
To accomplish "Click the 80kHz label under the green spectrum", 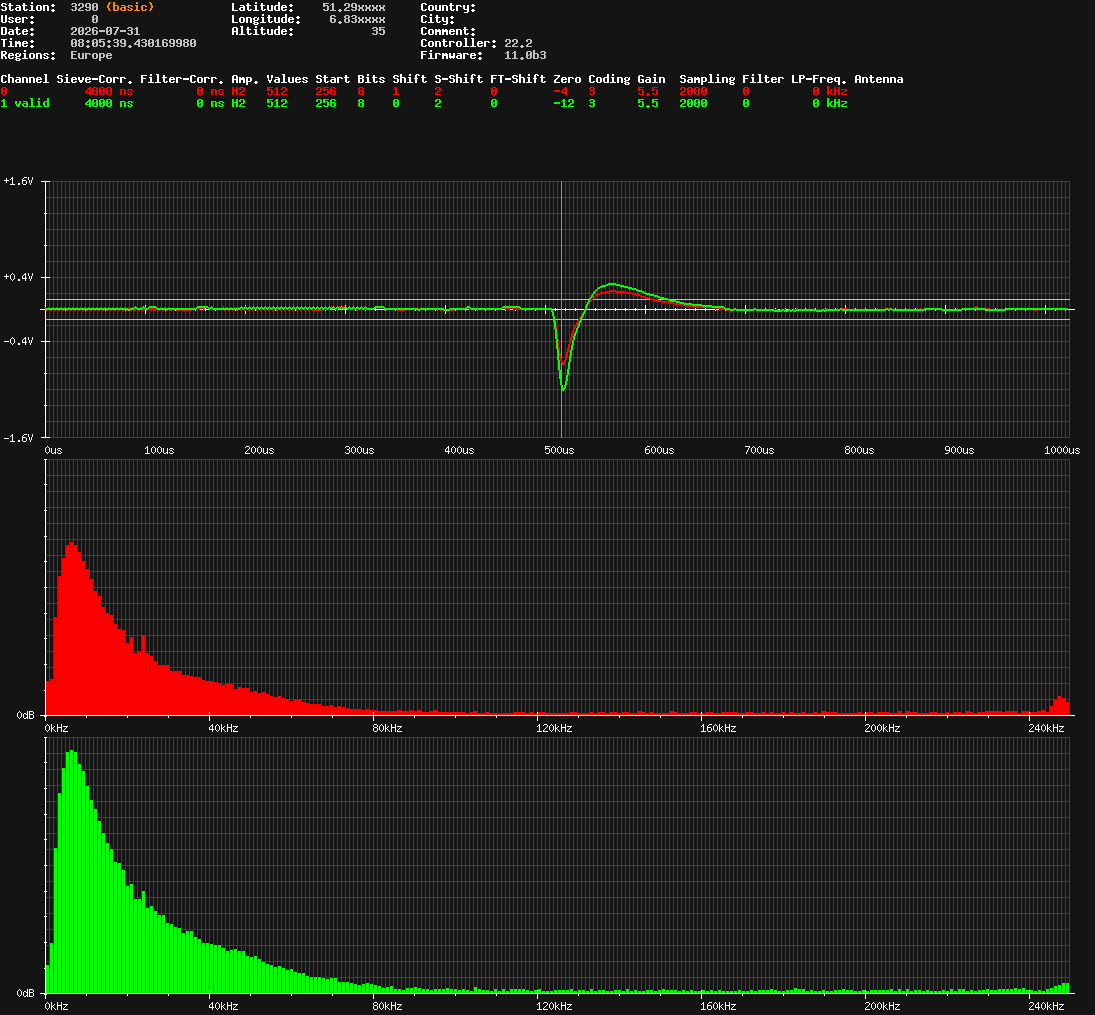I will pos(387,1007).
